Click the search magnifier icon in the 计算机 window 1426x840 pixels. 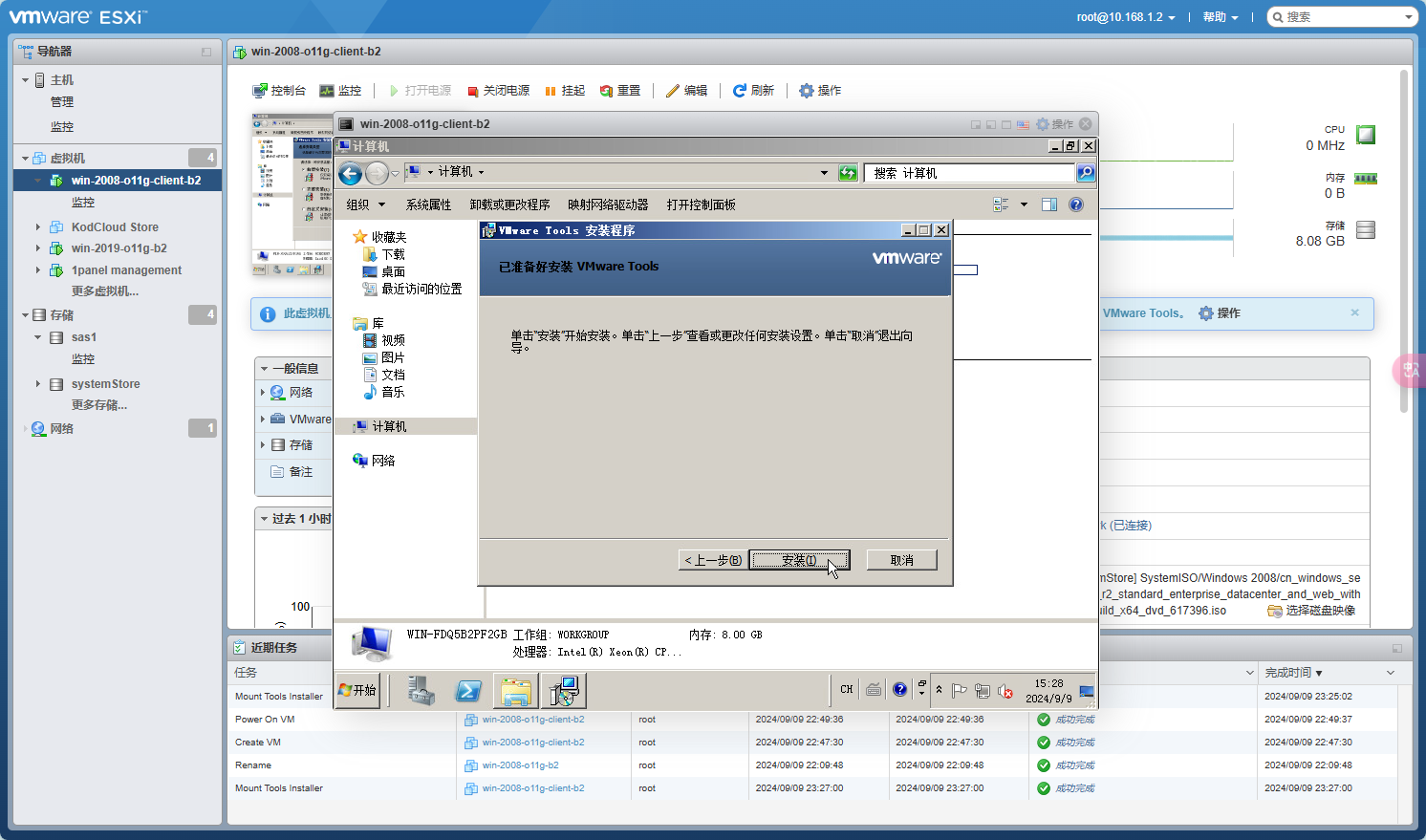1086,173
